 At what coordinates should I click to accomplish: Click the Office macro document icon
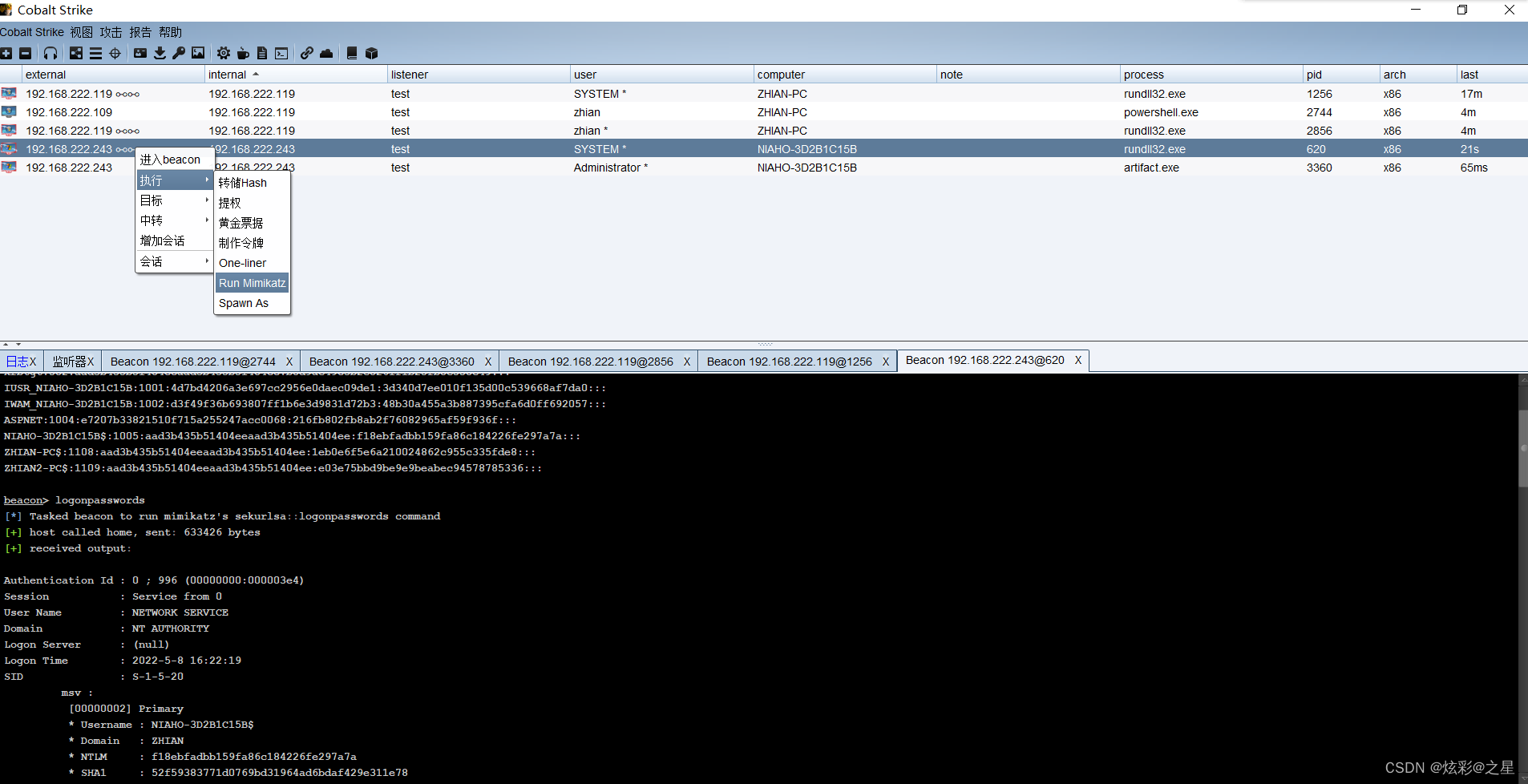262,53
